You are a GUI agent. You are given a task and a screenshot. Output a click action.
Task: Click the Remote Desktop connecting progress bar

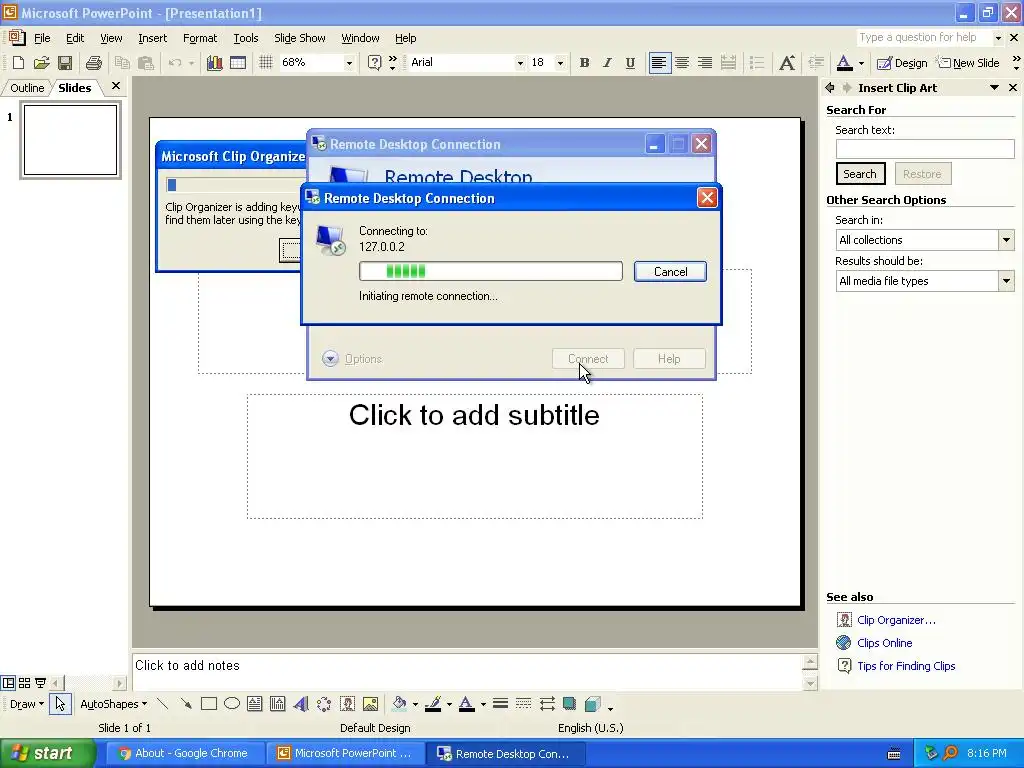[490, 271]
